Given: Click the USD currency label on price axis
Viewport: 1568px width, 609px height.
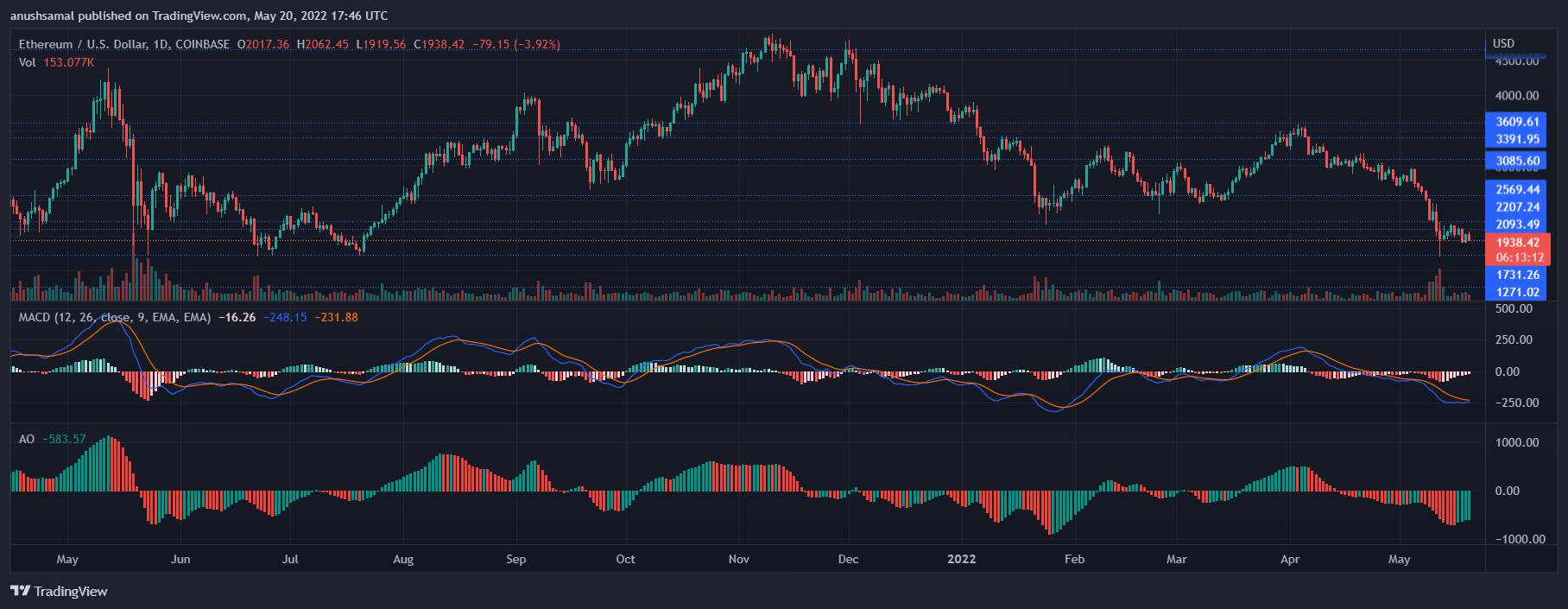Looking at the screenshot, I should (1503, 43).
